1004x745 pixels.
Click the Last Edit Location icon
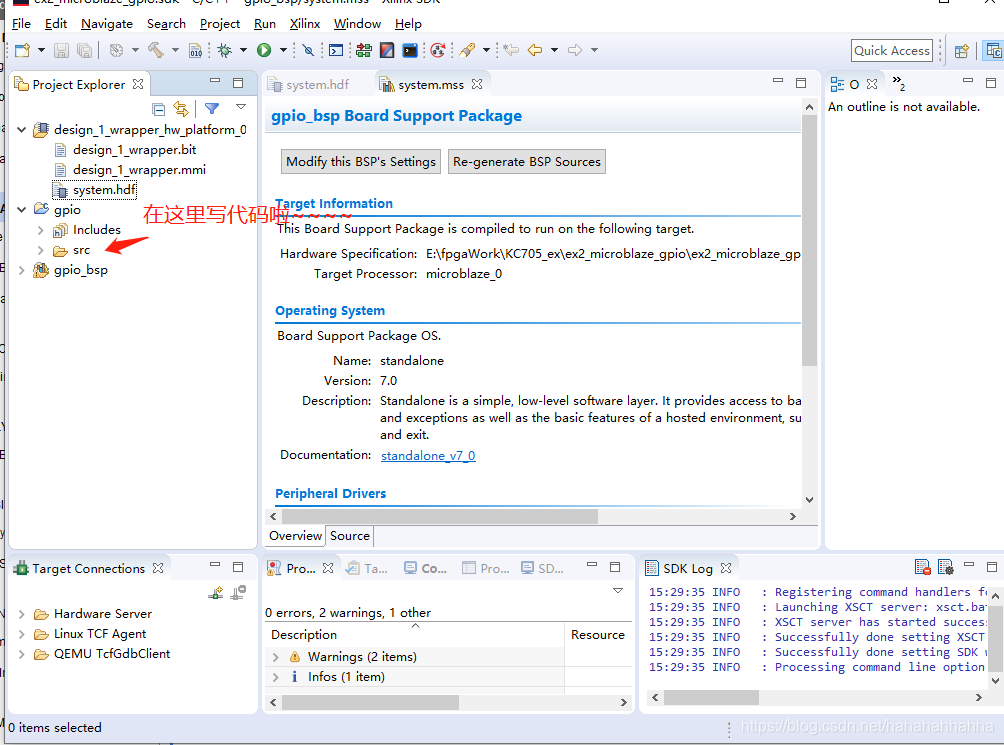(x=510, y=50)
